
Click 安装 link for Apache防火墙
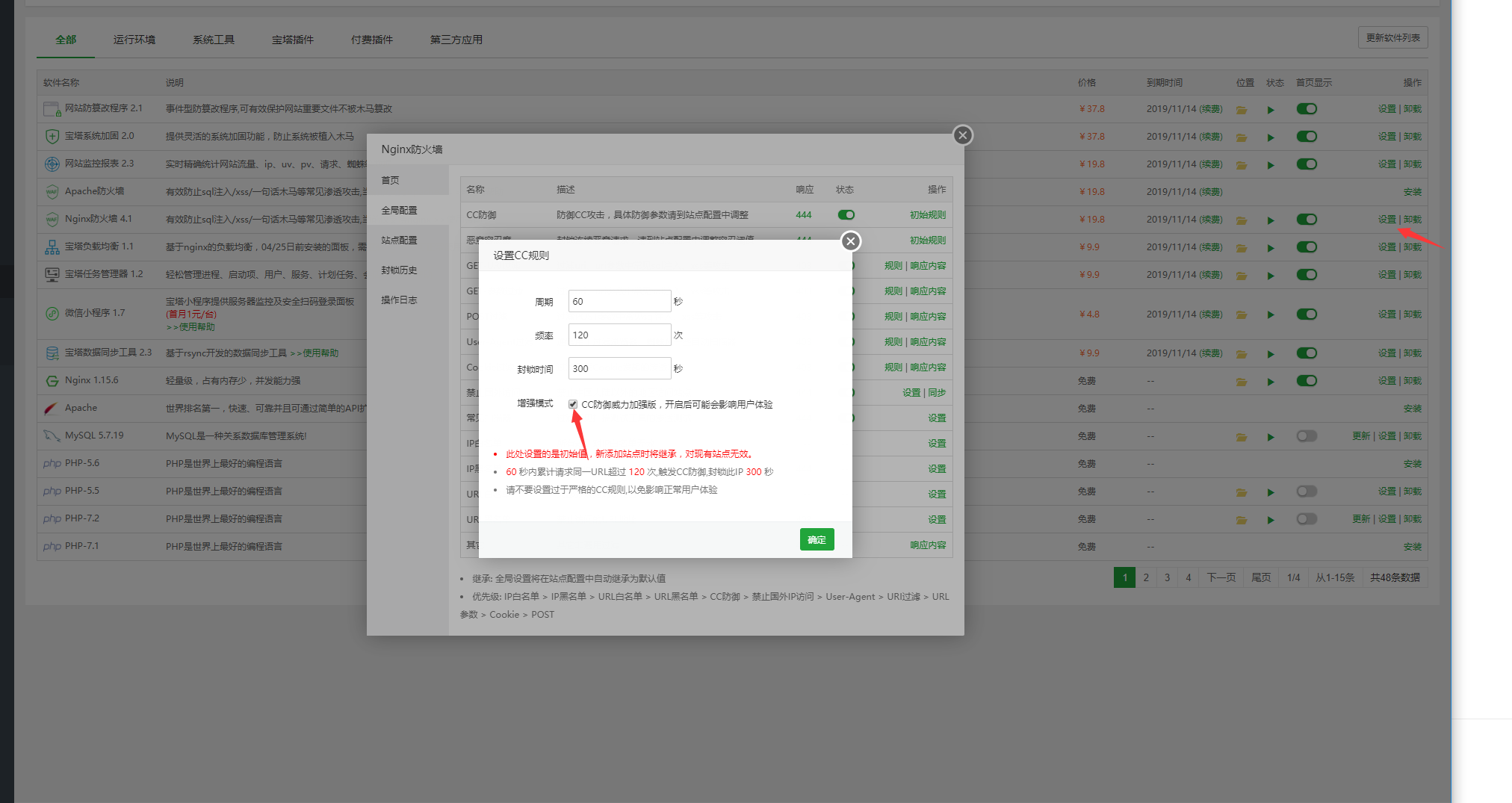coord(1413,192)
